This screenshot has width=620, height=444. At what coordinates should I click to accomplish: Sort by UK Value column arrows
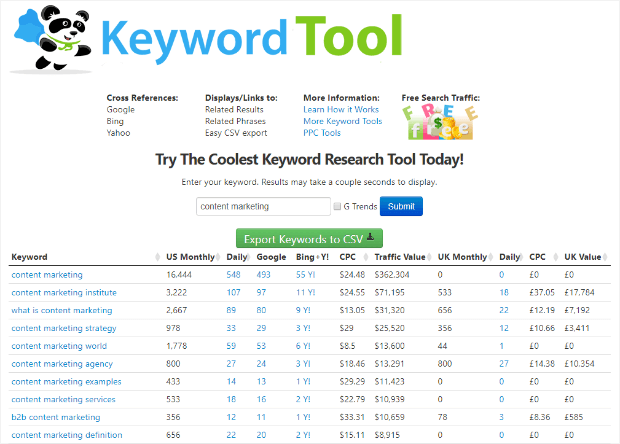pos(605,257)
